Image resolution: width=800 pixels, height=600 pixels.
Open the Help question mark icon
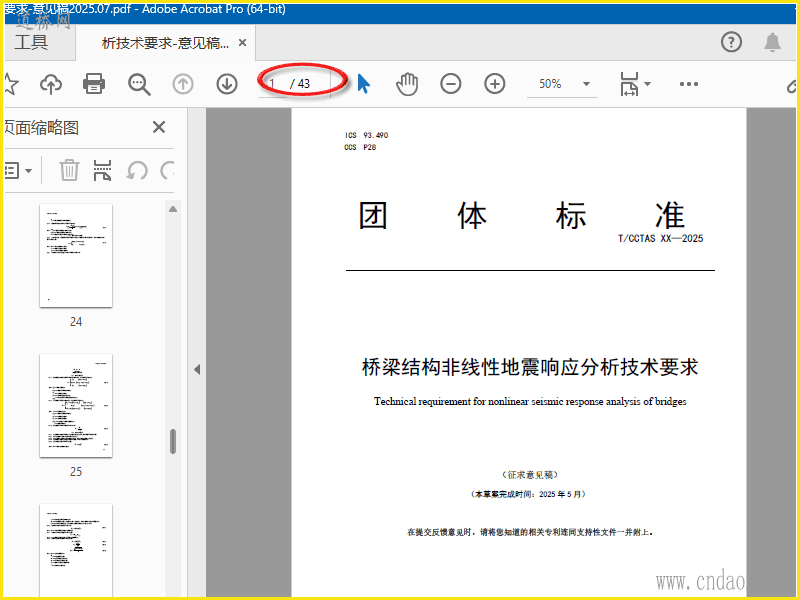tap(731, 42)
